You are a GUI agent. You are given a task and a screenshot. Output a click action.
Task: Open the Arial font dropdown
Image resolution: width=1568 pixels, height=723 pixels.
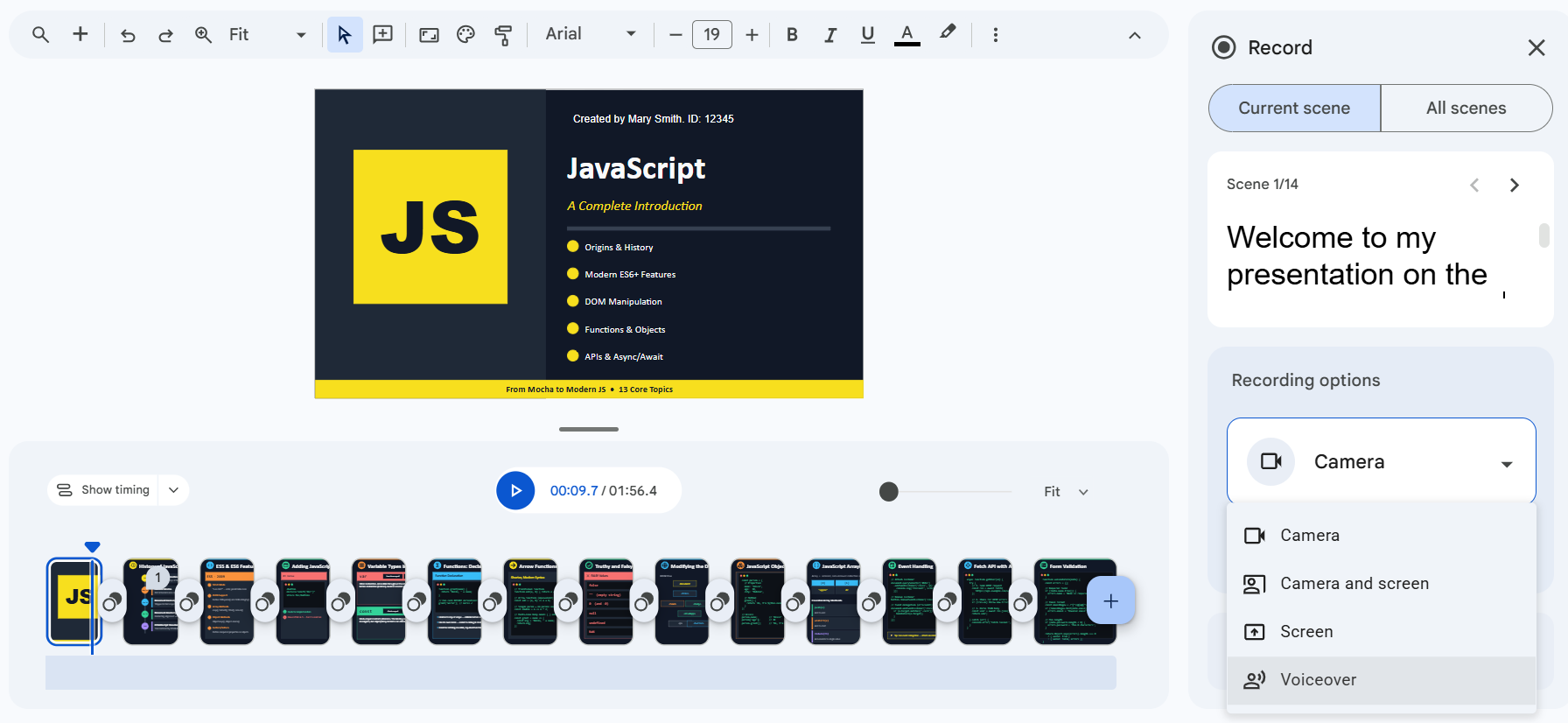tap(591, 34)
